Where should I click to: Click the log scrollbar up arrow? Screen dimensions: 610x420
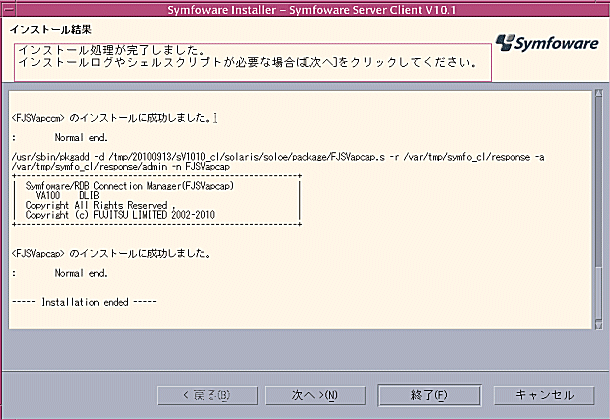pos(599,94)
